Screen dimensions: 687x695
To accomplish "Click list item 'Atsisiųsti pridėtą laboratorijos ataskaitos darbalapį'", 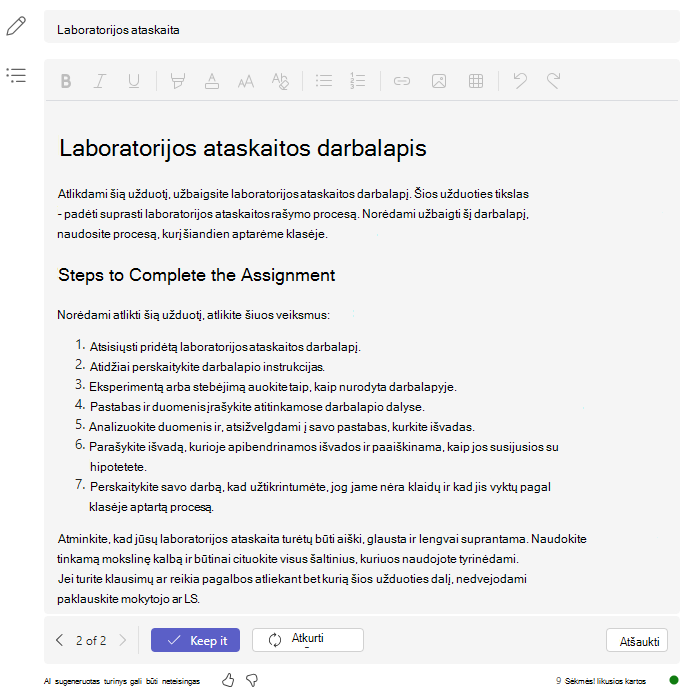I will 225,347.
